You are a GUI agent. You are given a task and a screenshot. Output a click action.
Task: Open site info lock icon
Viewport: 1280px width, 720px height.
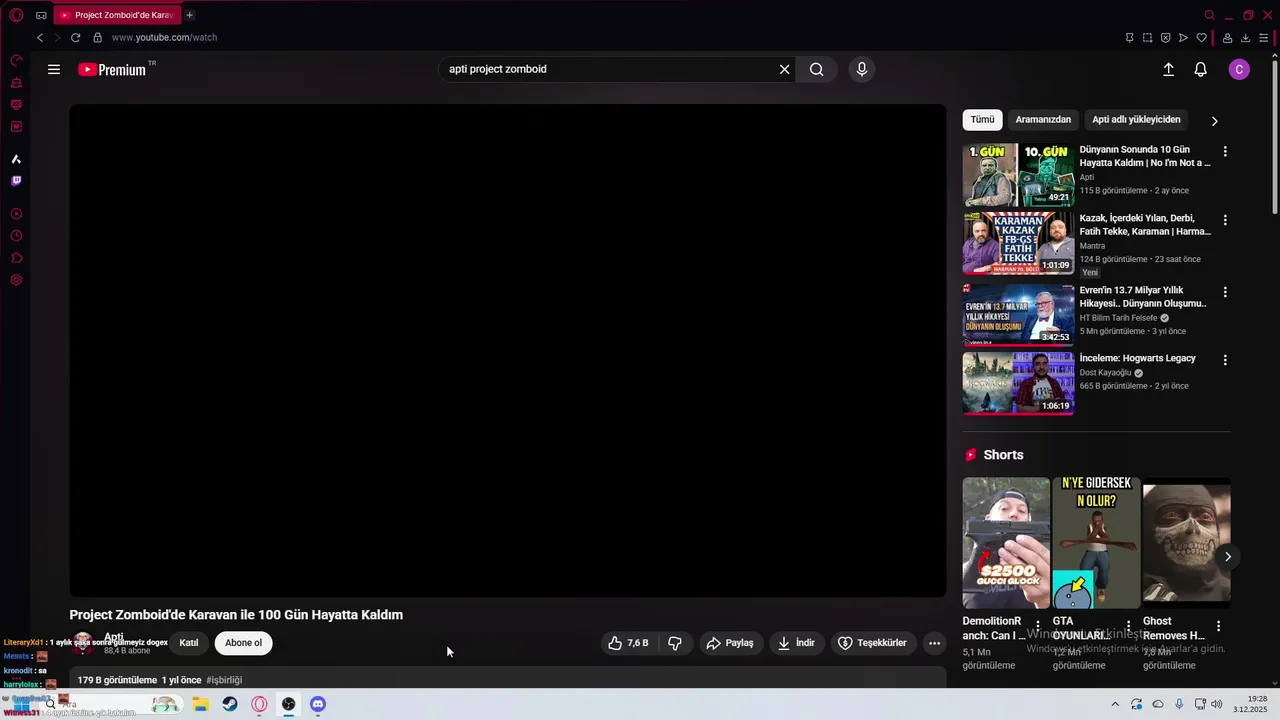point(97,37)
